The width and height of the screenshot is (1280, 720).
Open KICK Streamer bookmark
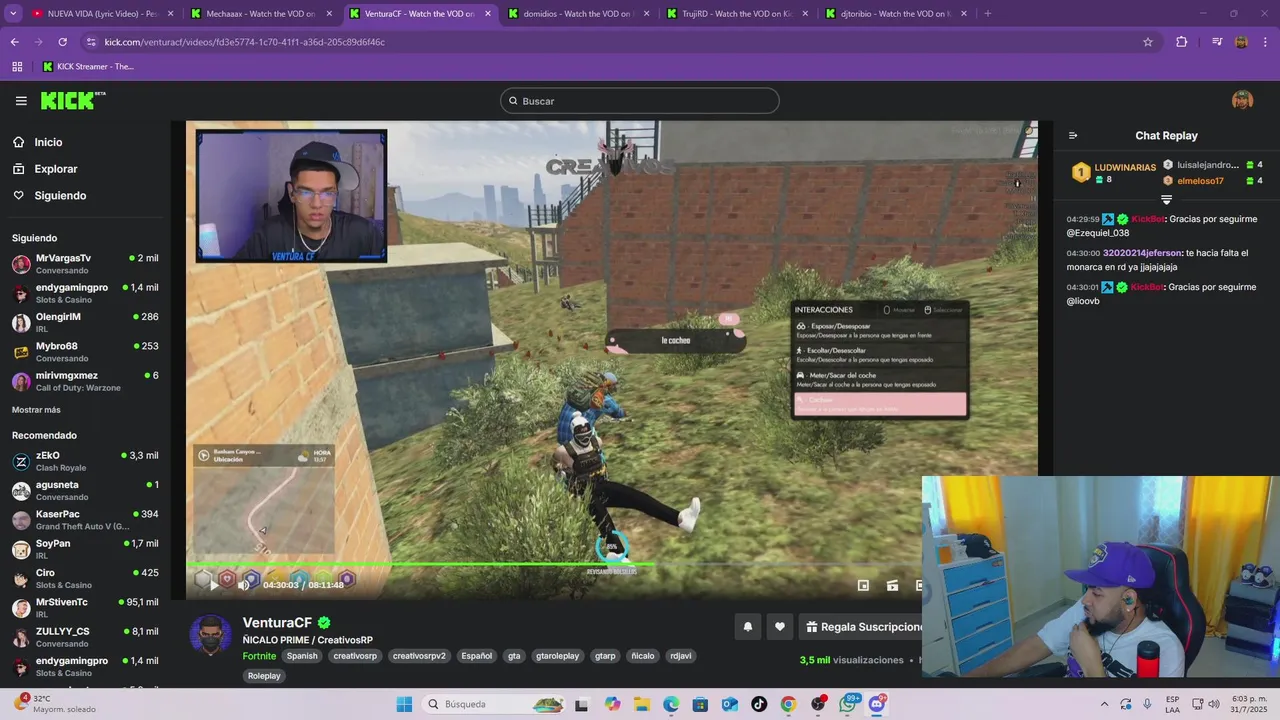coord(88,67)
